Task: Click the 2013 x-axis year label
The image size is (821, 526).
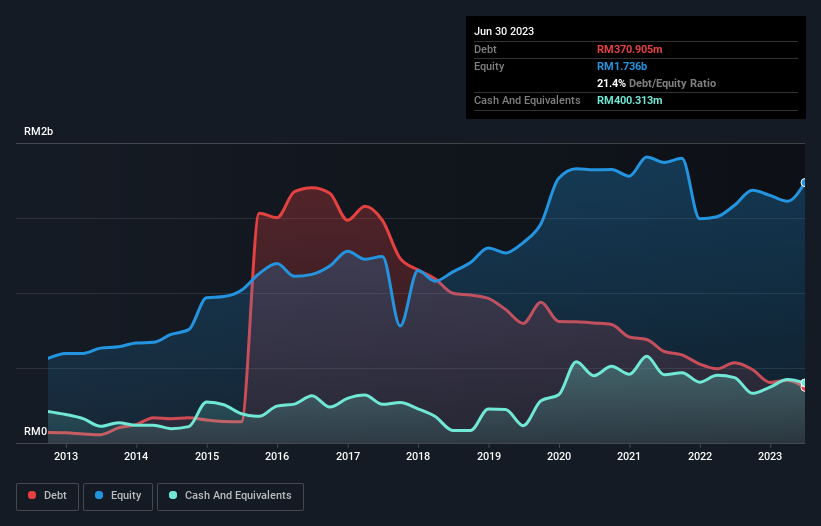Action: click(66, 456)
